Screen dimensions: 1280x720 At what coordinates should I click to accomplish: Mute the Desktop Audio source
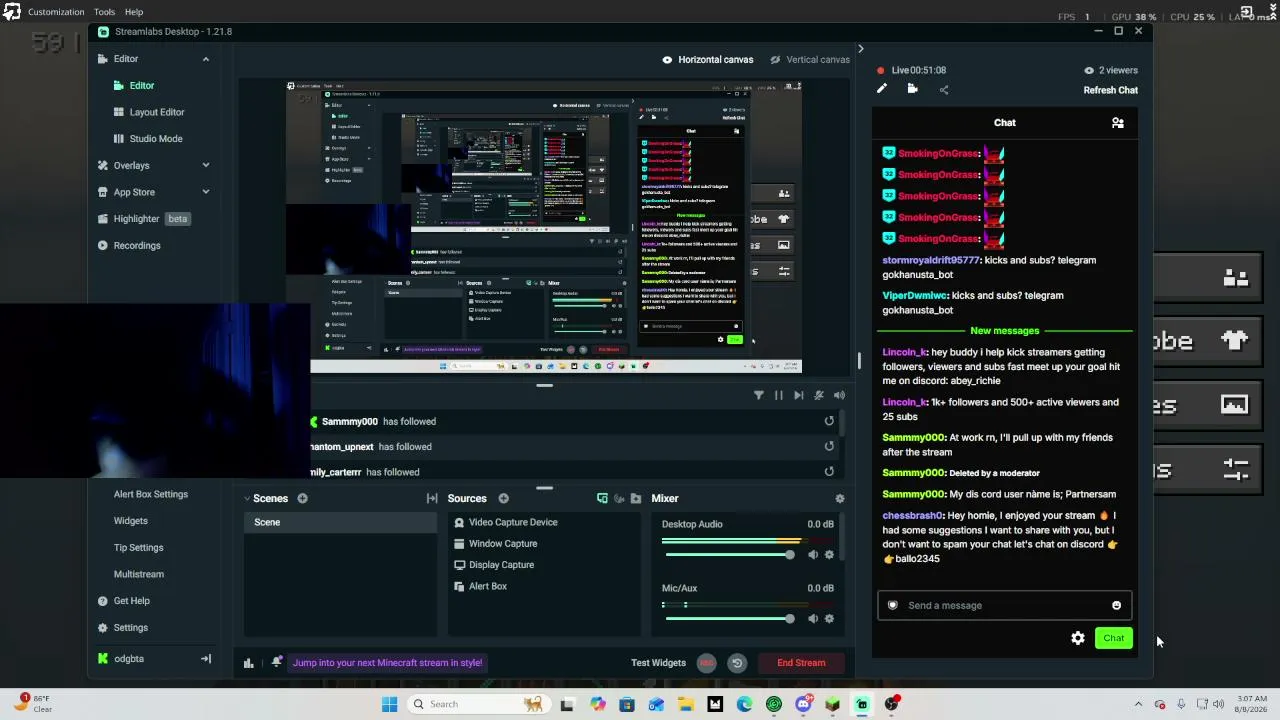(812, 555)
